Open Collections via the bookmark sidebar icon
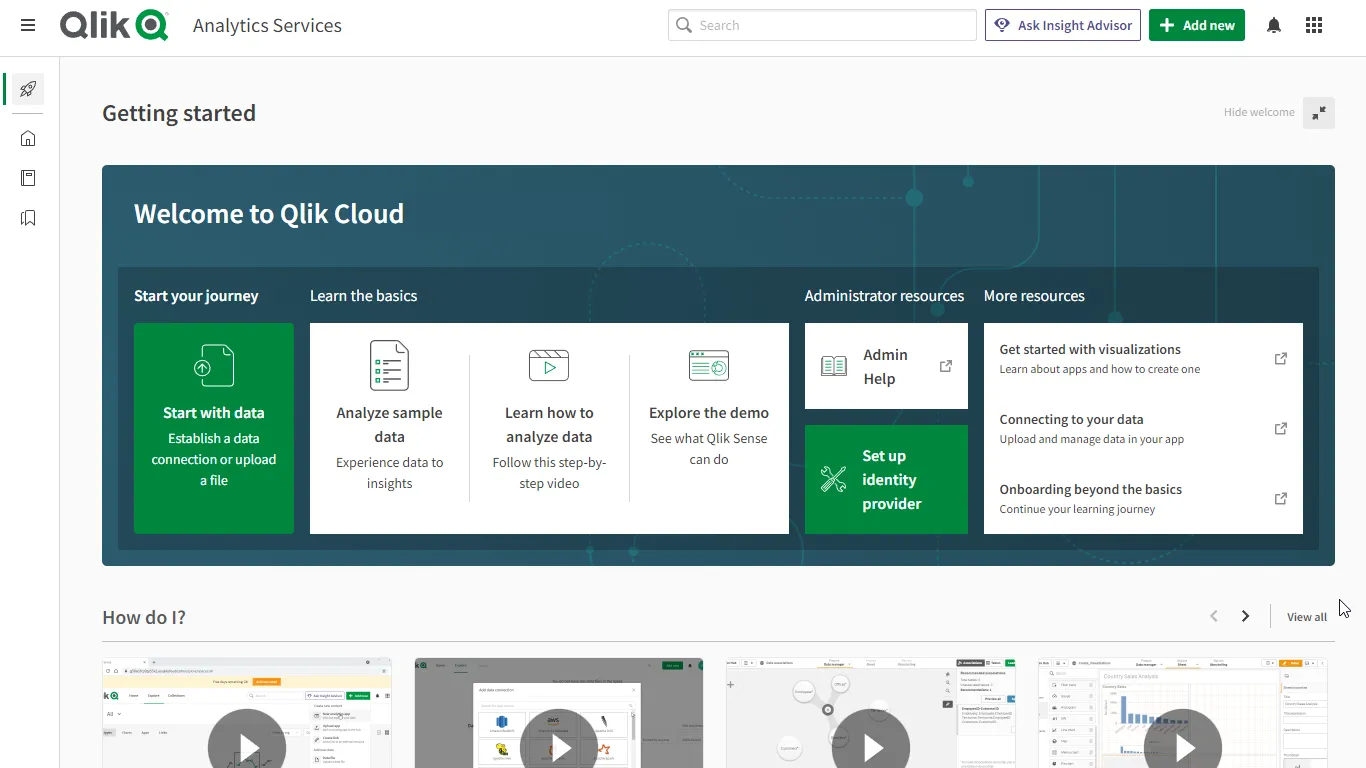Viewport: 1366px width, 768px height. [27, 217]
